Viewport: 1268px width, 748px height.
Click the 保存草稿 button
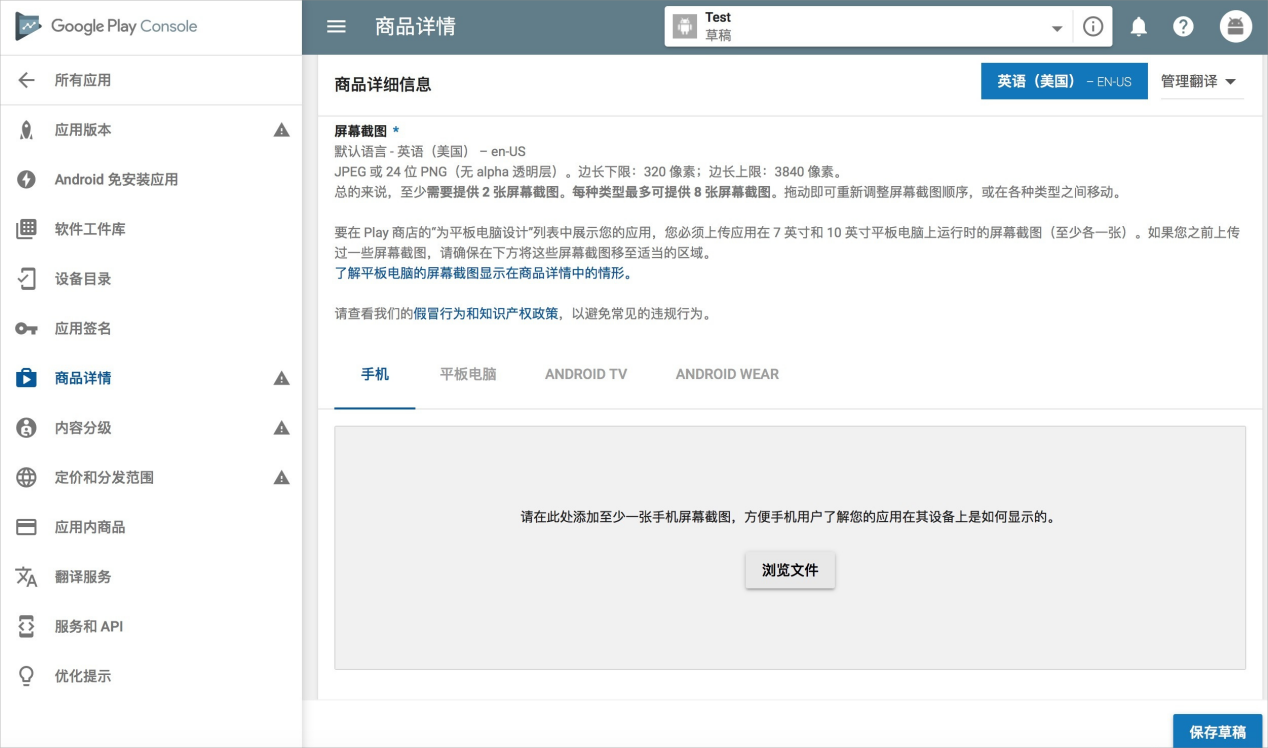point(1217,732)
